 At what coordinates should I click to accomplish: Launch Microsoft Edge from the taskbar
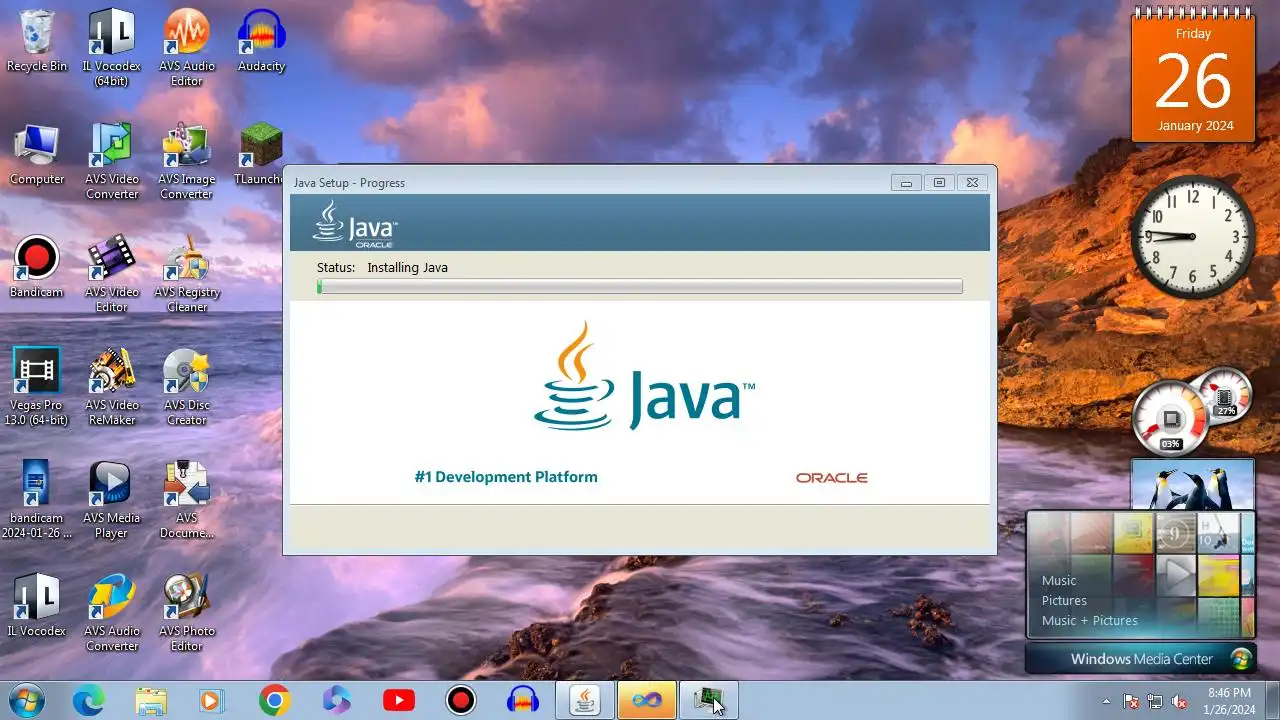[x=89, y=700]
